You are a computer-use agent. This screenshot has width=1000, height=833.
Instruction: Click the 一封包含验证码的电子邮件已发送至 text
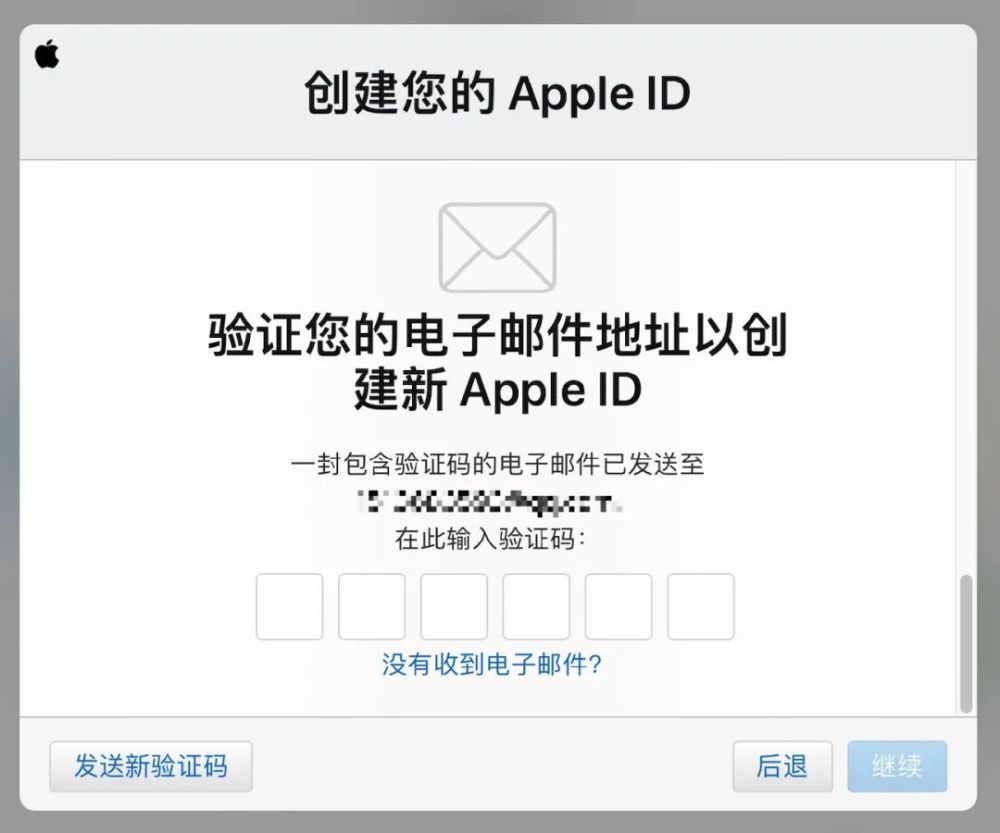(x=497, y=464)
